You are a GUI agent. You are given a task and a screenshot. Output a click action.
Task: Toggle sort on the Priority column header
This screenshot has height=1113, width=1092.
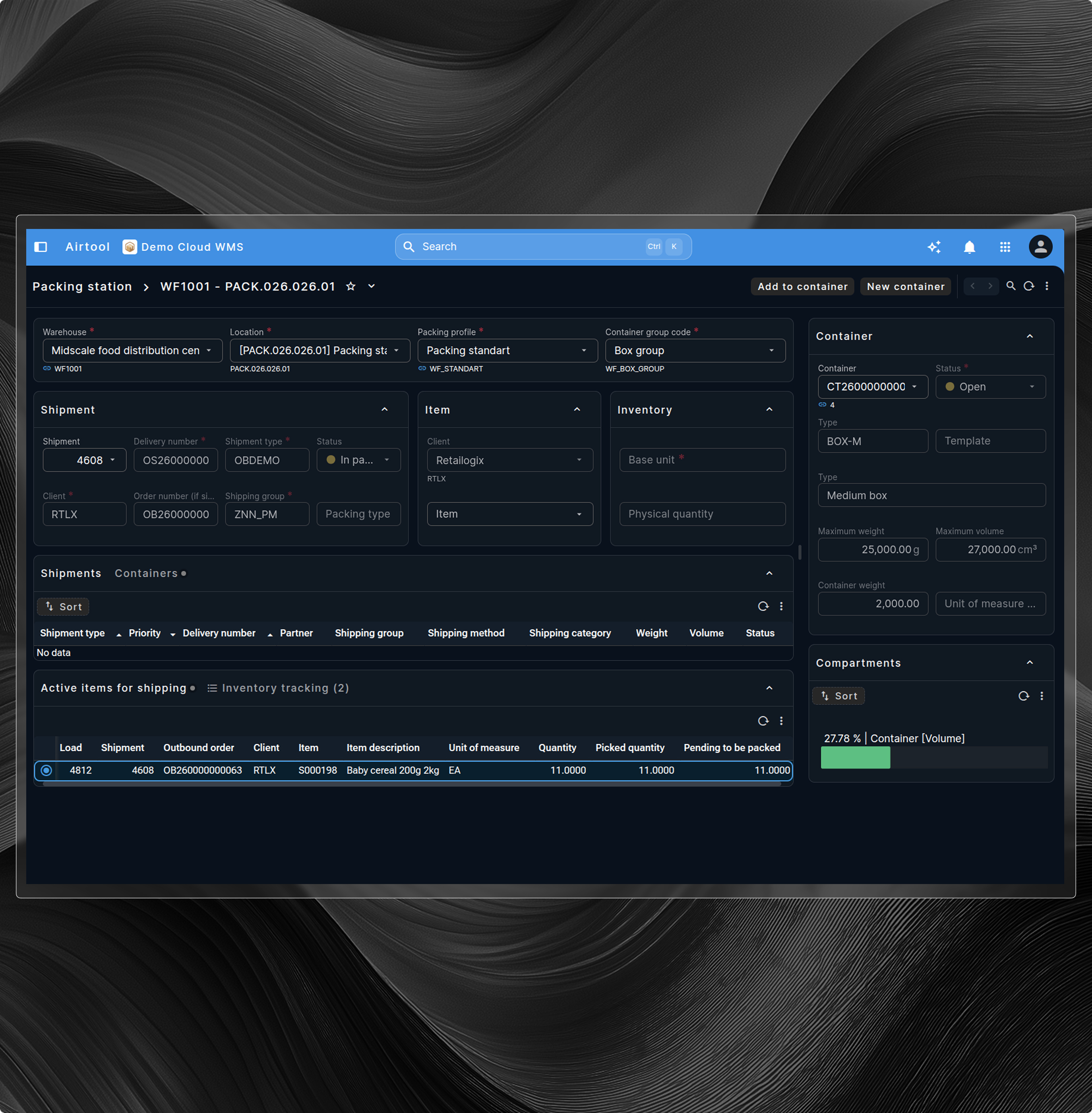pyautogui.click(x=145, y=633)
